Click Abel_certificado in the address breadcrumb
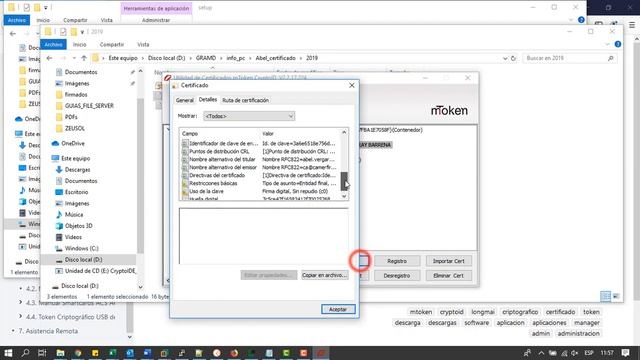The height and width of the screenshot is (360, 640). click(x=276, y=58)
